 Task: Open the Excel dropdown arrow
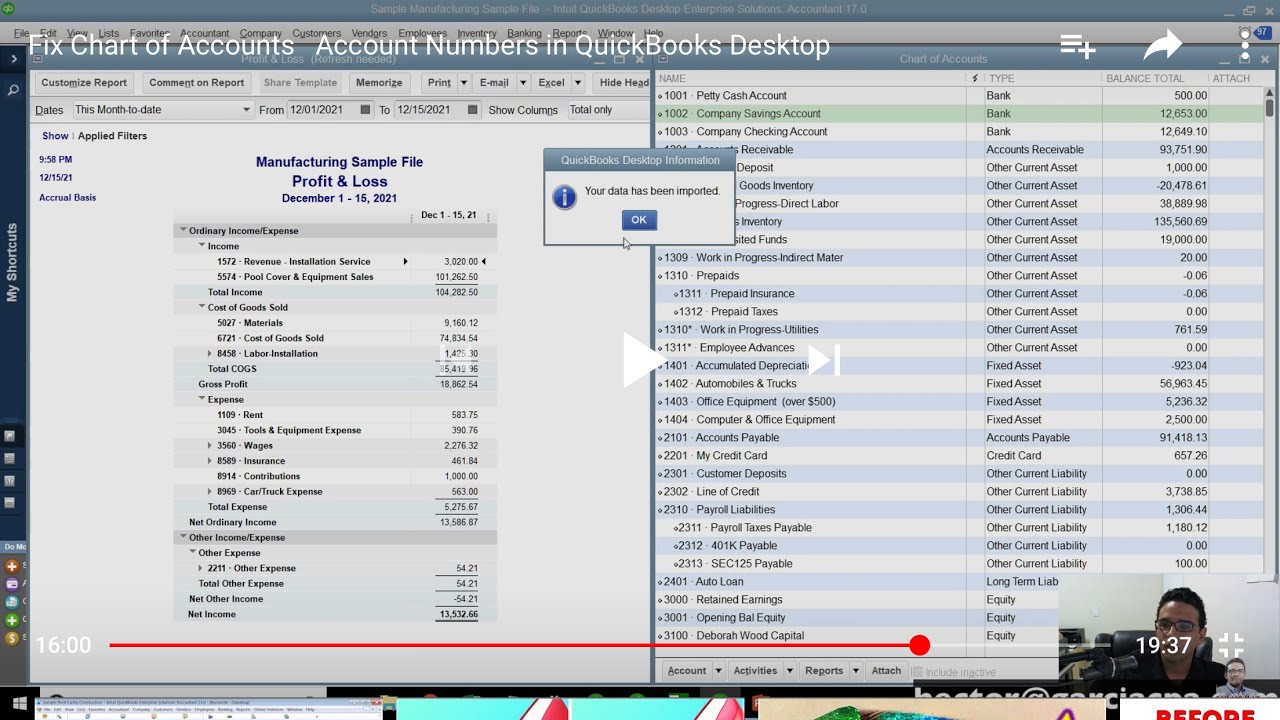coord(578,83)
